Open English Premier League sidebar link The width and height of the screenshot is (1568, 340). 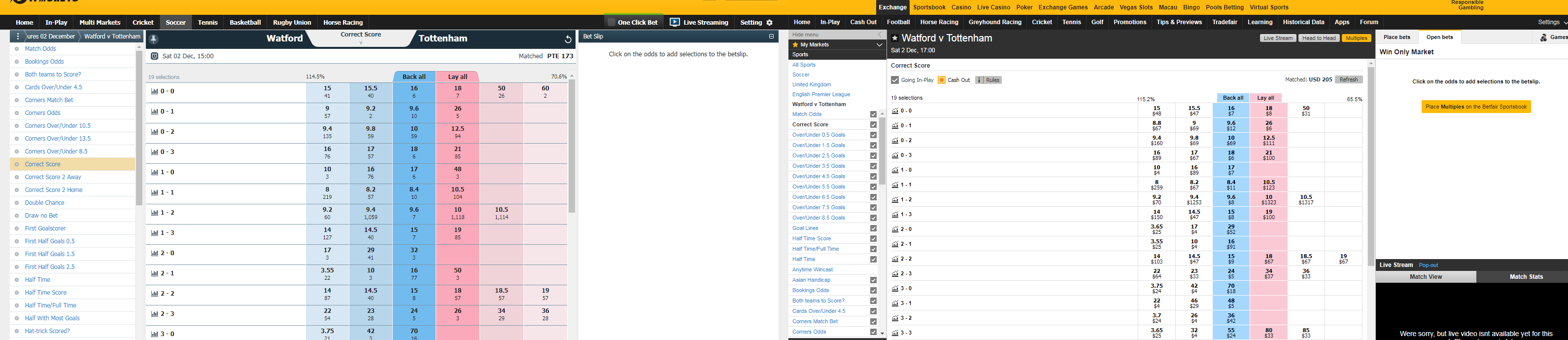pyautogui.click(x=821, y=94)
